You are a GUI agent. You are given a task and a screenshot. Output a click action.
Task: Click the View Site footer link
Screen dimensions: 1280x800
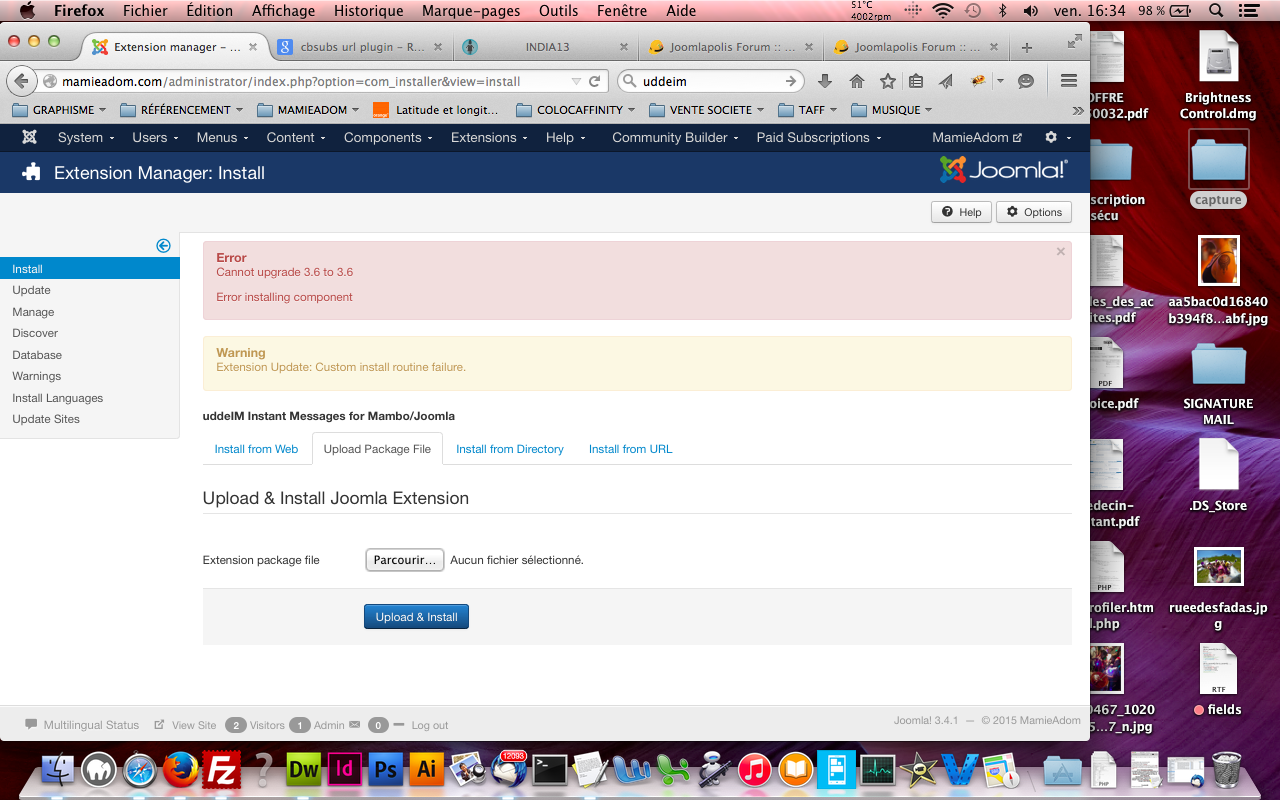tap(185, 725)
